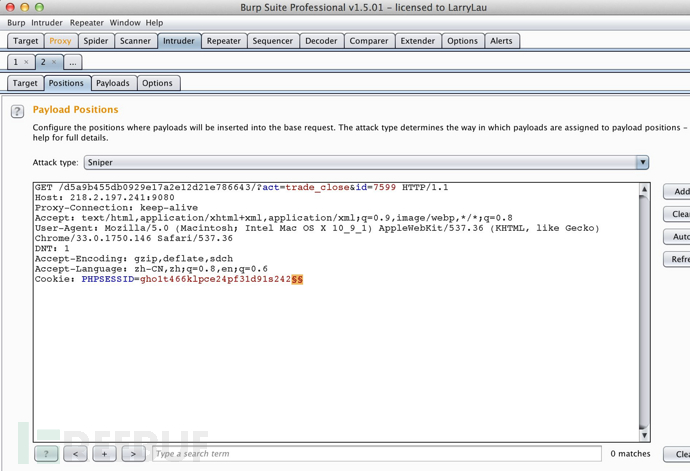Click the Accept-Encoding header line
Viewport: 690px width, 471px height.
point(134,259)
